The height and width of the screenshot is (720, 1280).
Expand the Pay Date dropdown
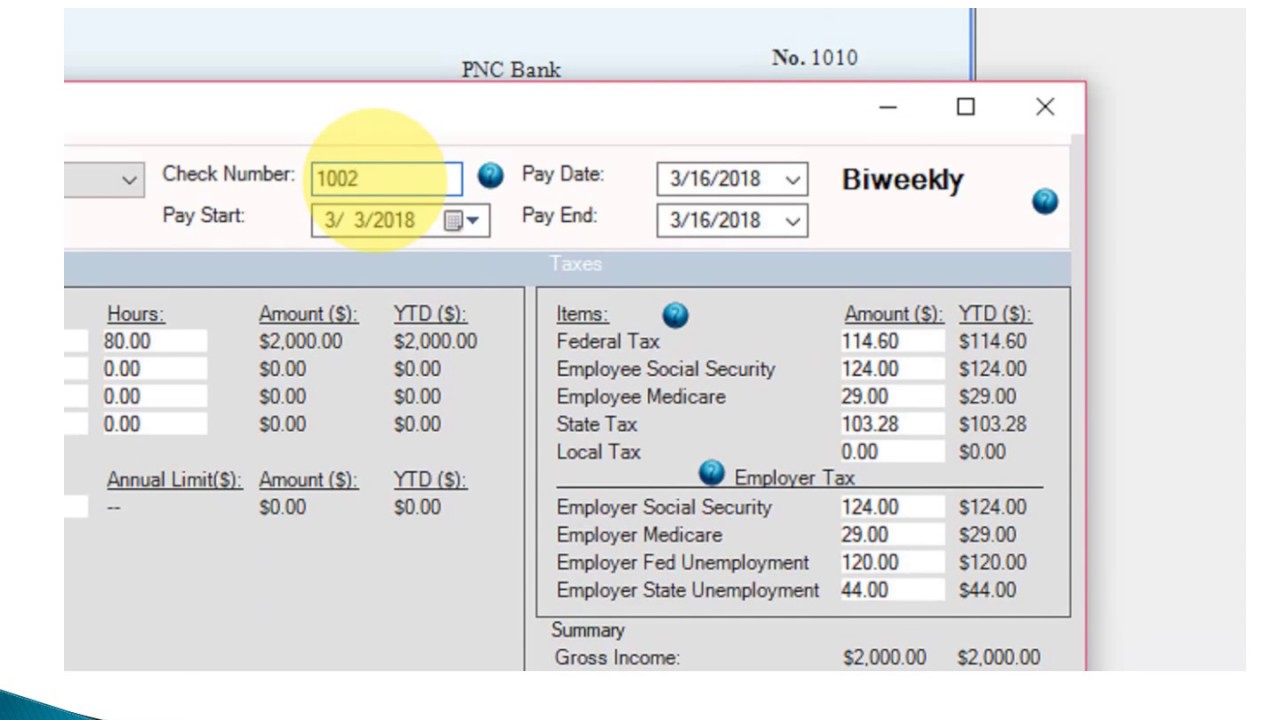tap(793, 180)
